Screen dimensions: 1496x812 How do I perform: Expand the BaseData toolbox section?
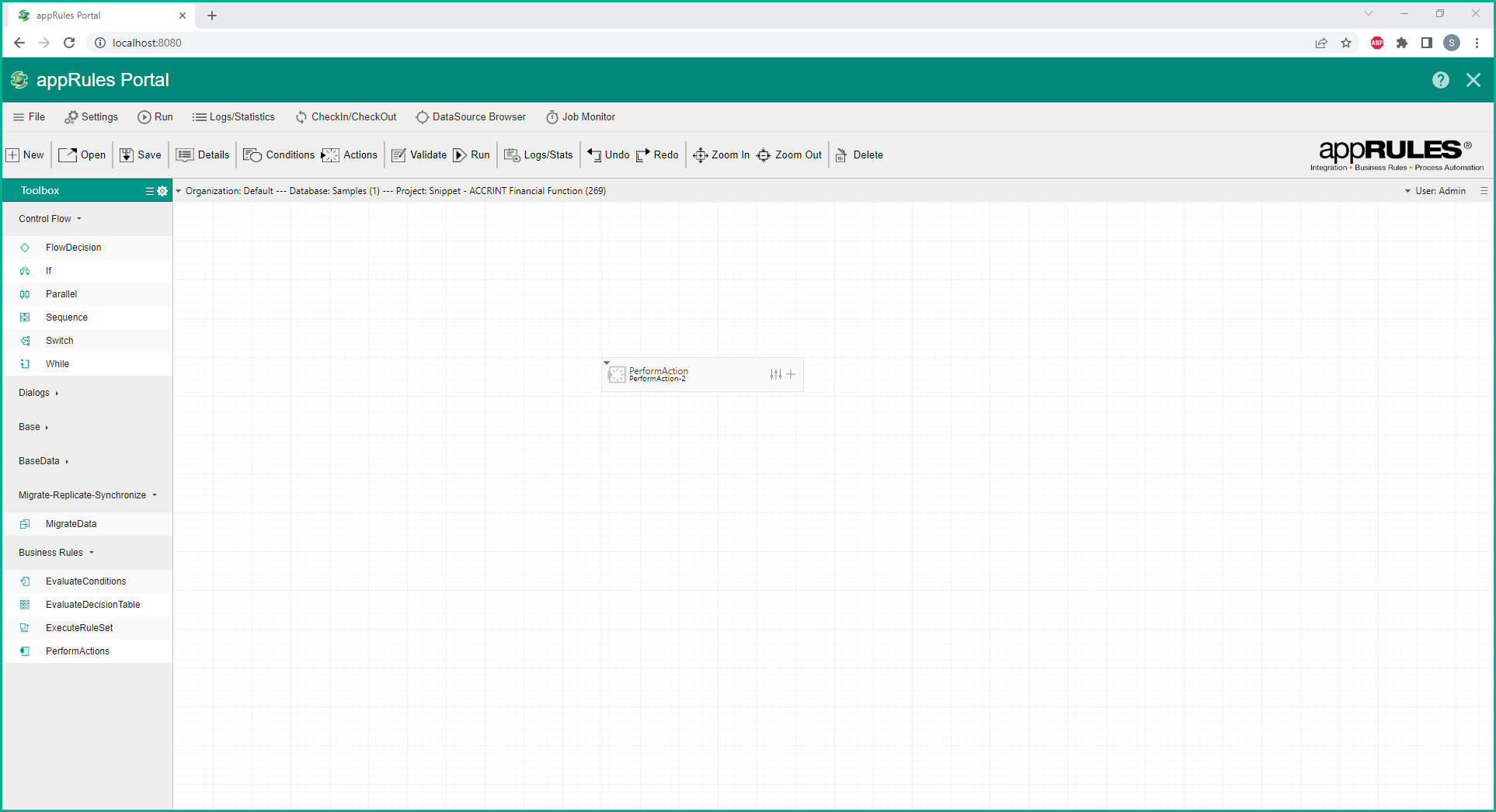pos(43,461)
